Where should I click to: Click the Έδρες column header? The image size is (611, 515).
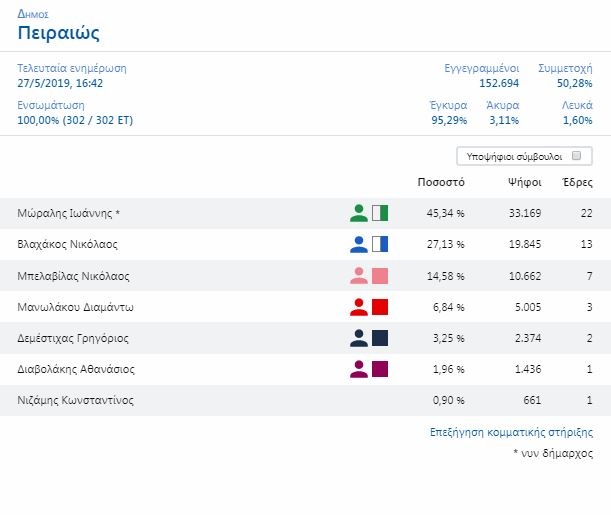[x=577, y=182]
